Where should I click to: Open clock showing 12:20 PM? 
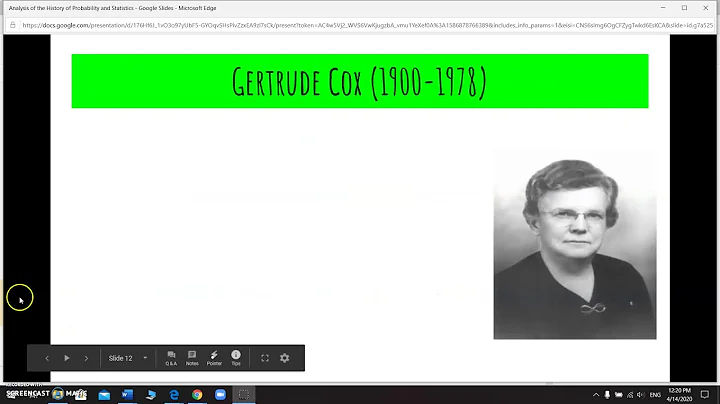point(680,395)
